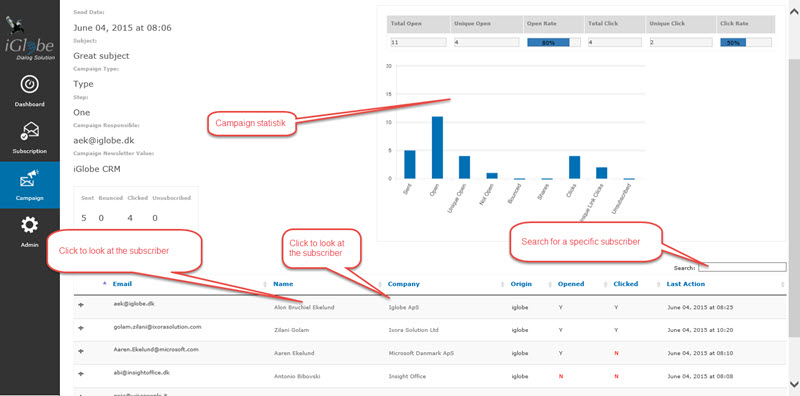Image resolution: width=800 pixels, height=396 pixels.
Task: Click the iGlobe CRM newsletter value
Action: coord(97,168)
